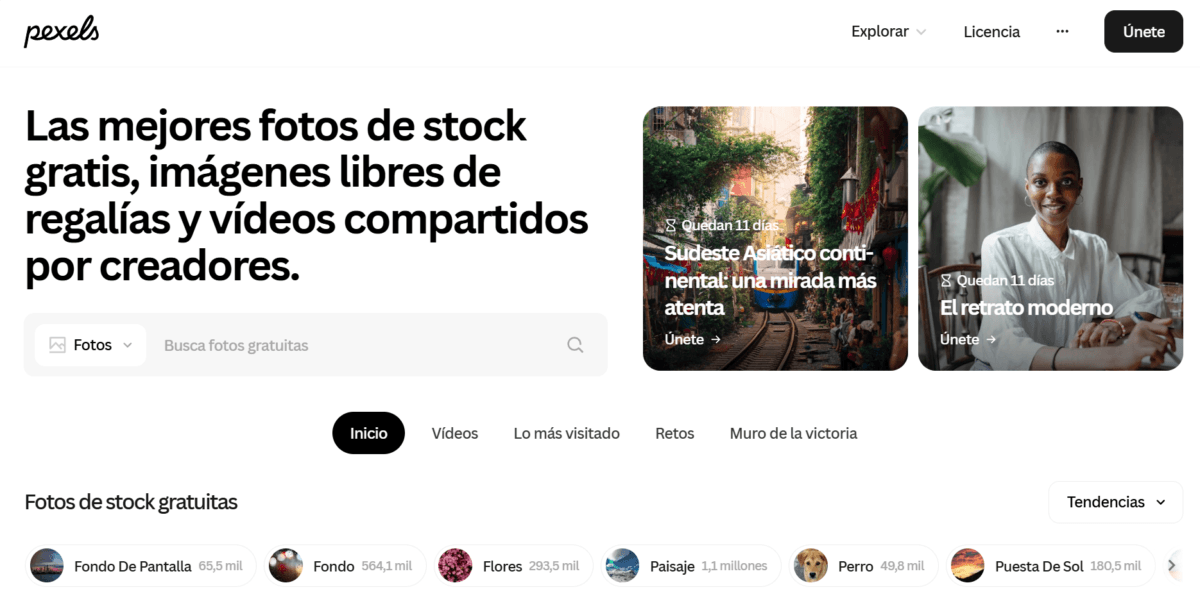The height and width of the screenshot is (601, 1200).
Task: Go to the Retos tab
Action: click(675, 433)
